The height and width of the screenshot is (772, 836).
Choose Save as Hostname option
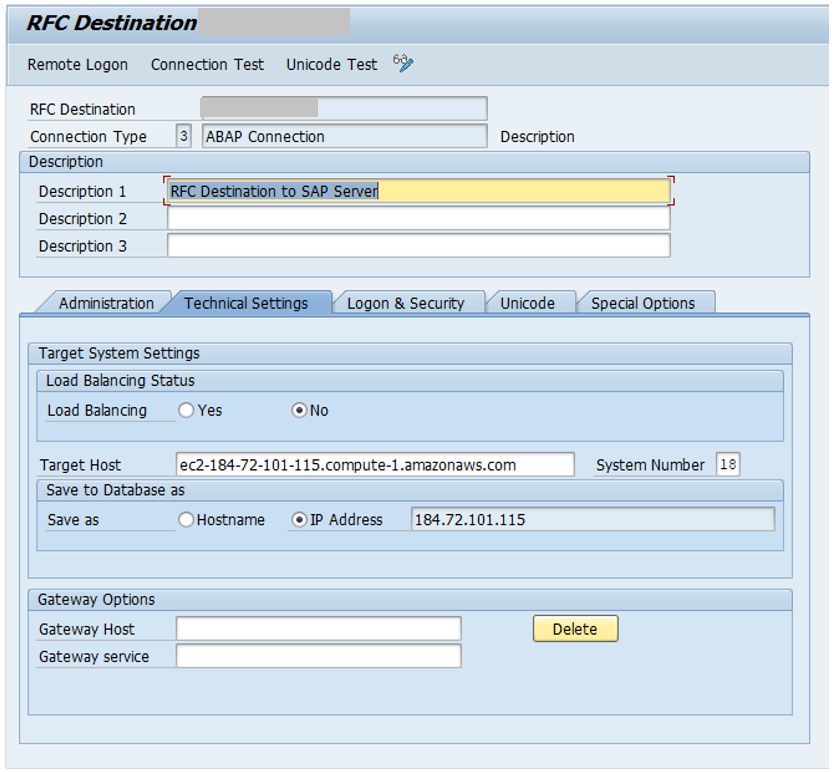pyautogui.click(x=186, y=519)
